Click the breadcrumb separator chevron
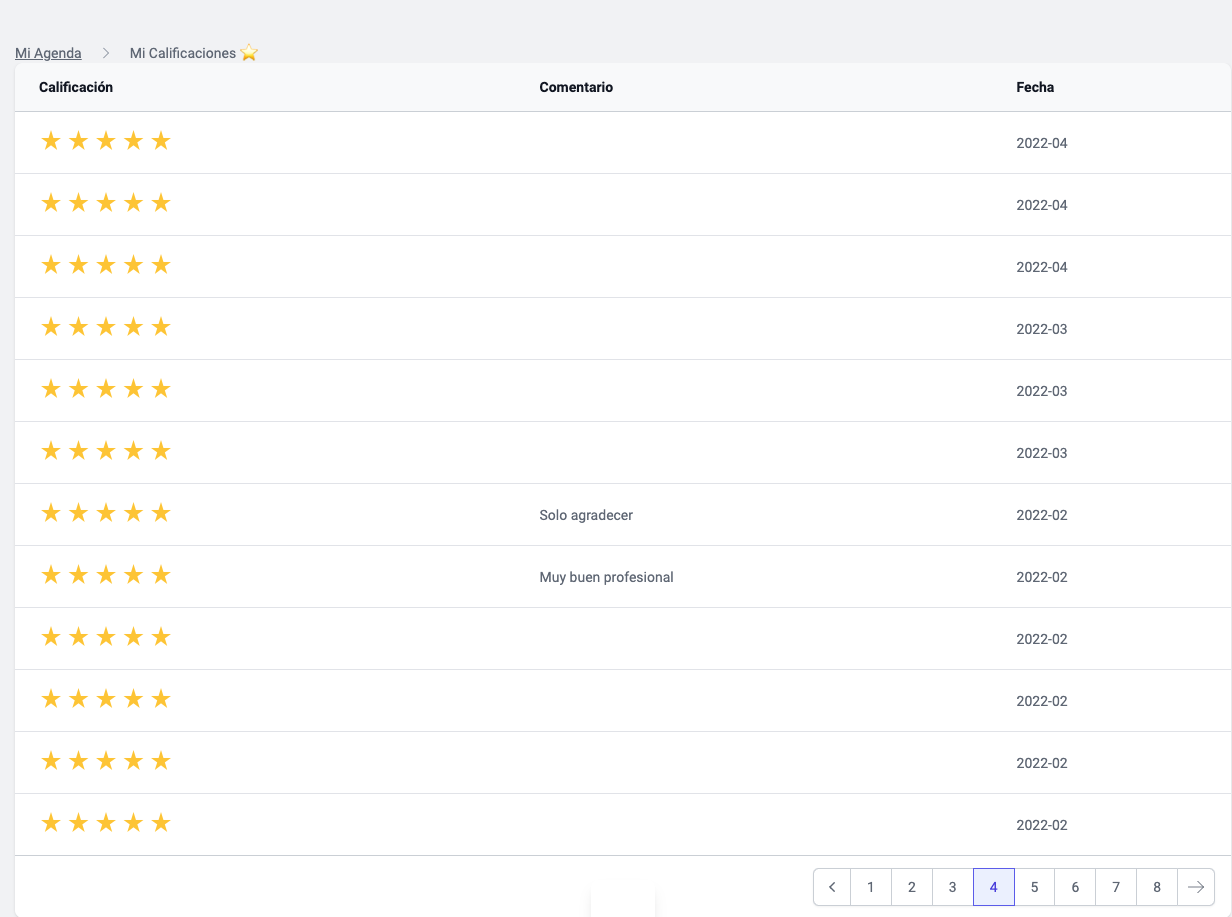The image size is (1232, 917). click(106, 53)
